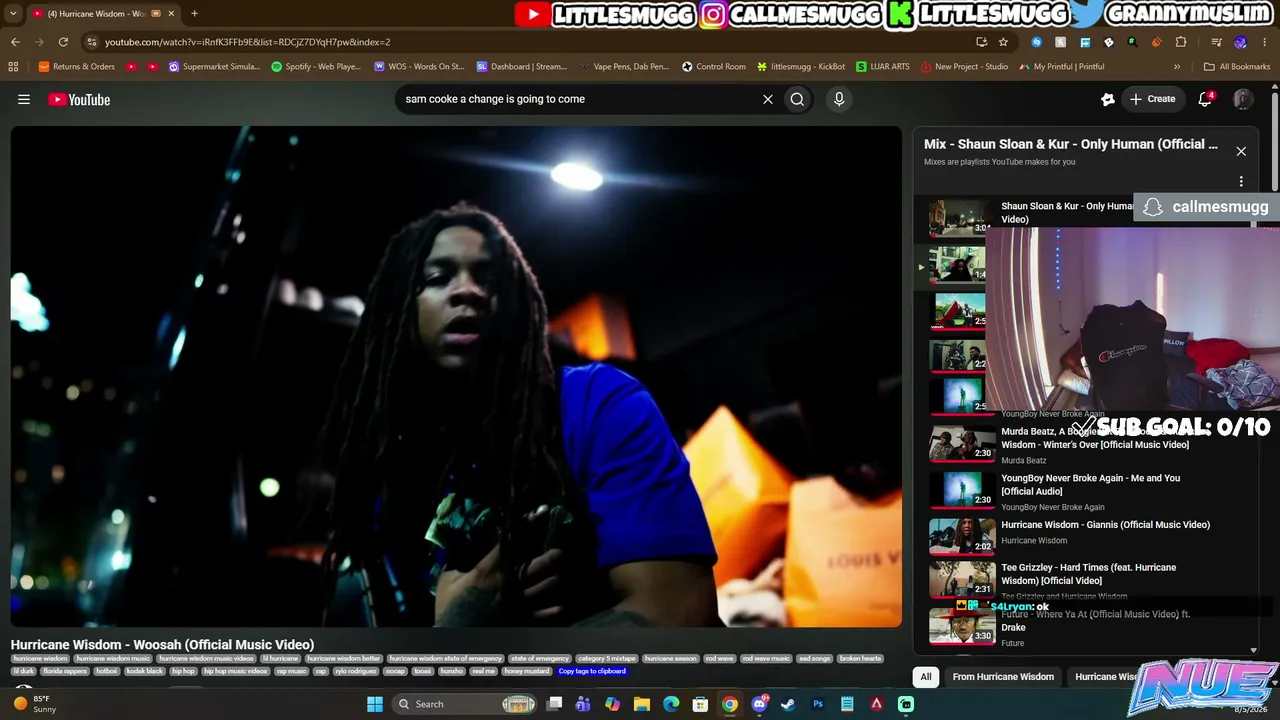This screenshot has width=1280, height=720.
Task: Open YouTube notifications bell
Action: tap(1206, 99)
